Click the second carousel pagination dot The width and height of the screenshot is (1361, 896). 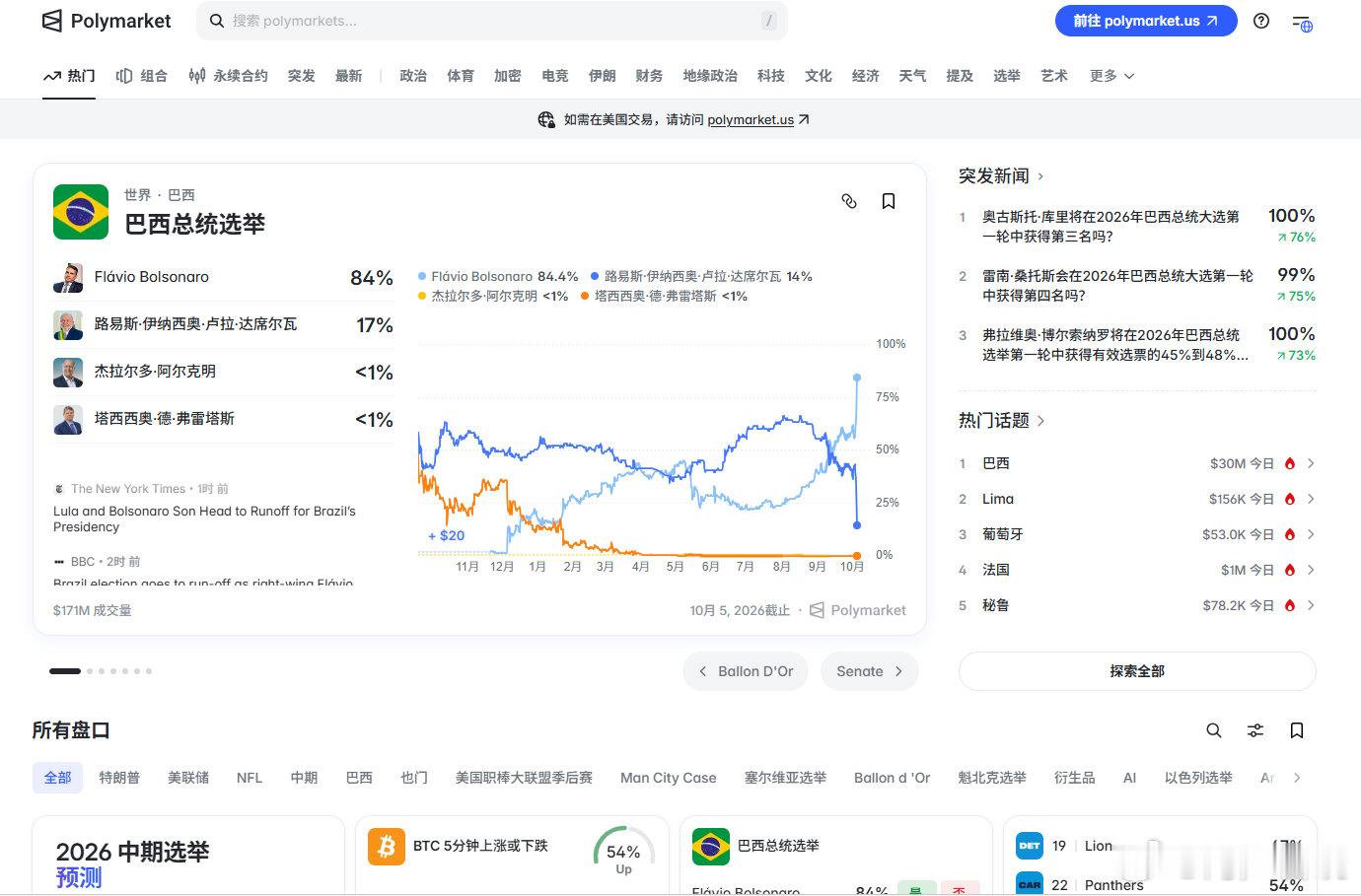(90, 671)
